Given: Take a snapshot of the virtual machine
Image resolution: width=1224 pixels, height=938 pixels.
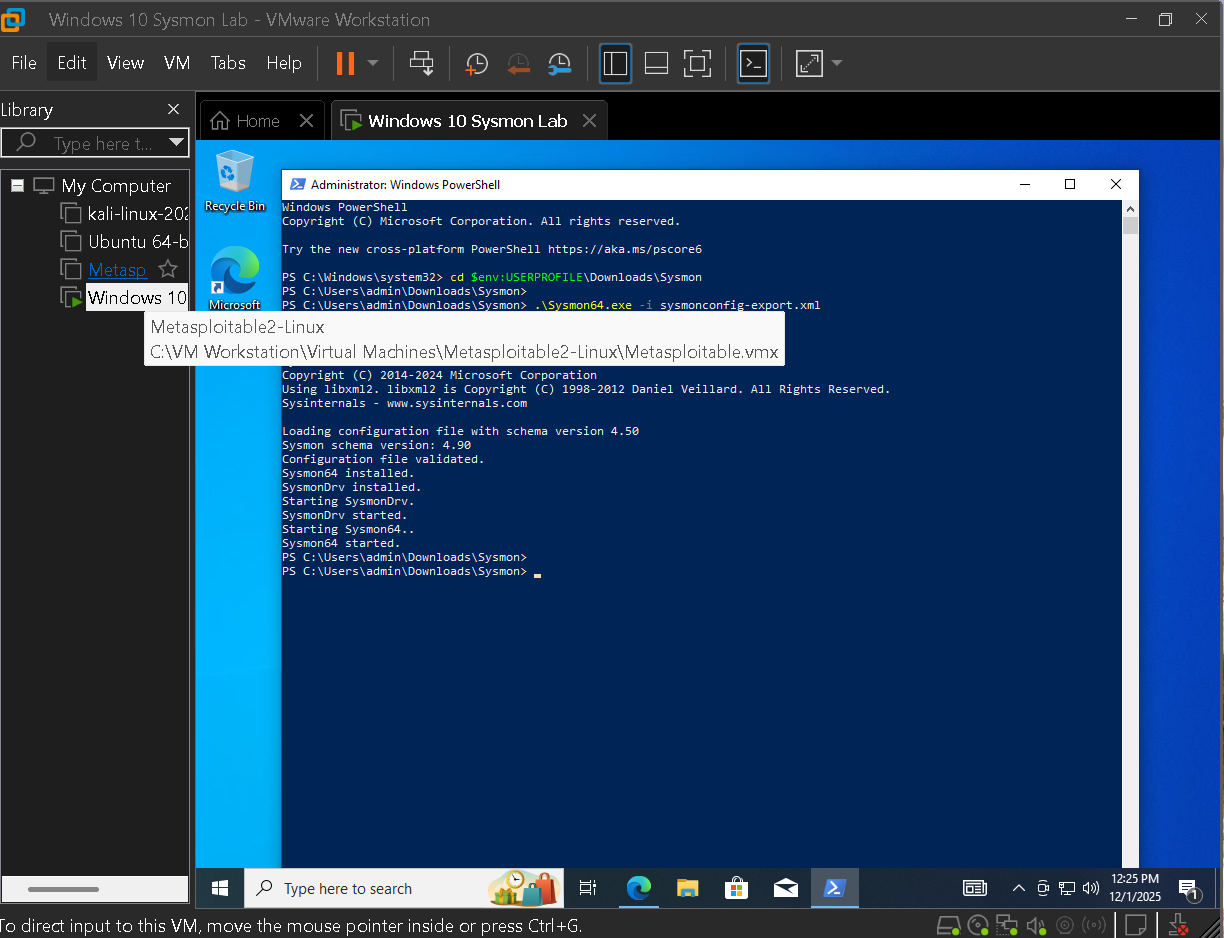Looking at the screenshot, I should 476,63.
